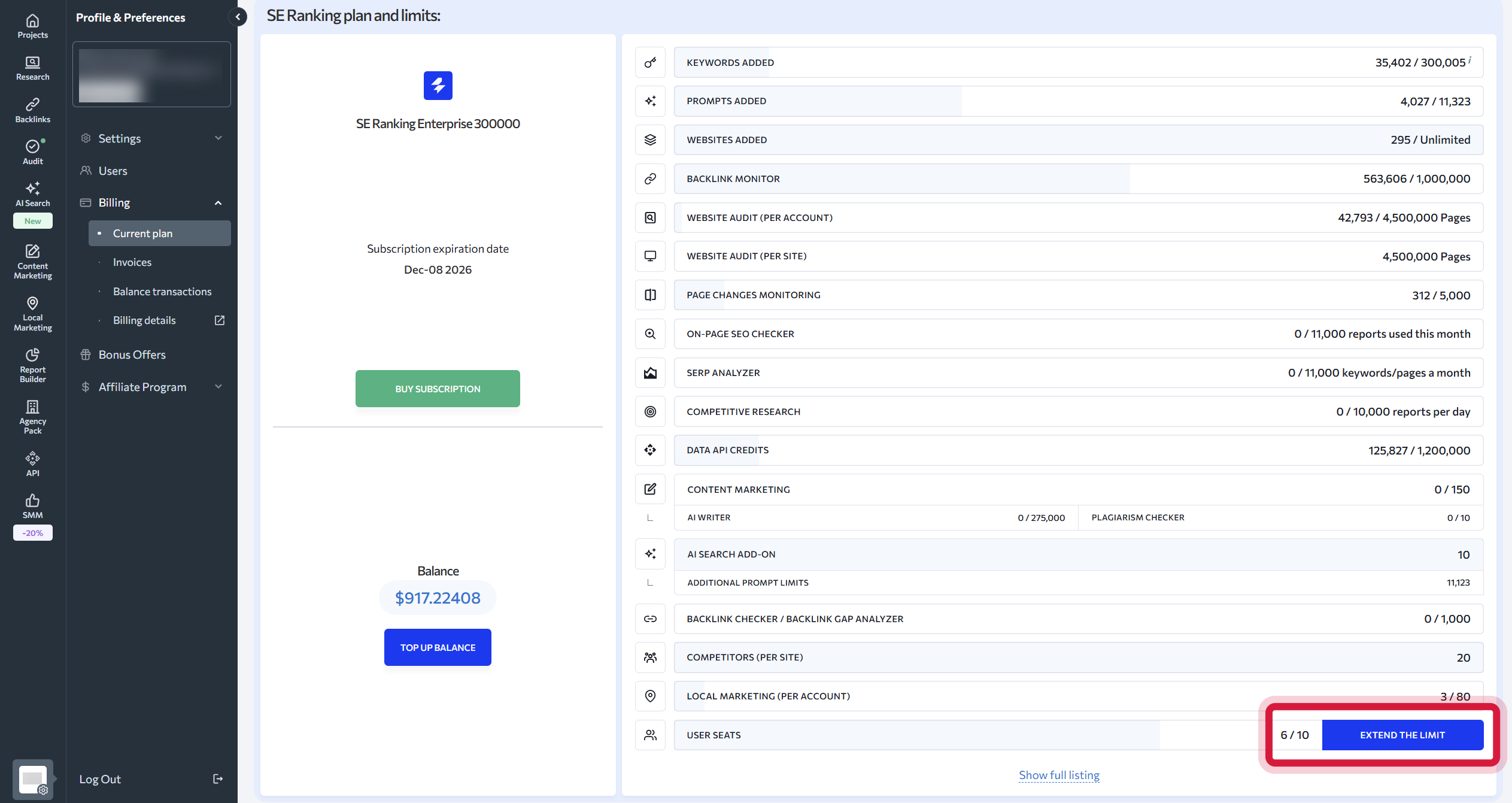This screenshot has width=1512, height=803.
Task: Click the Backlink Monitor link icon
Action: [x=650, y=178]
